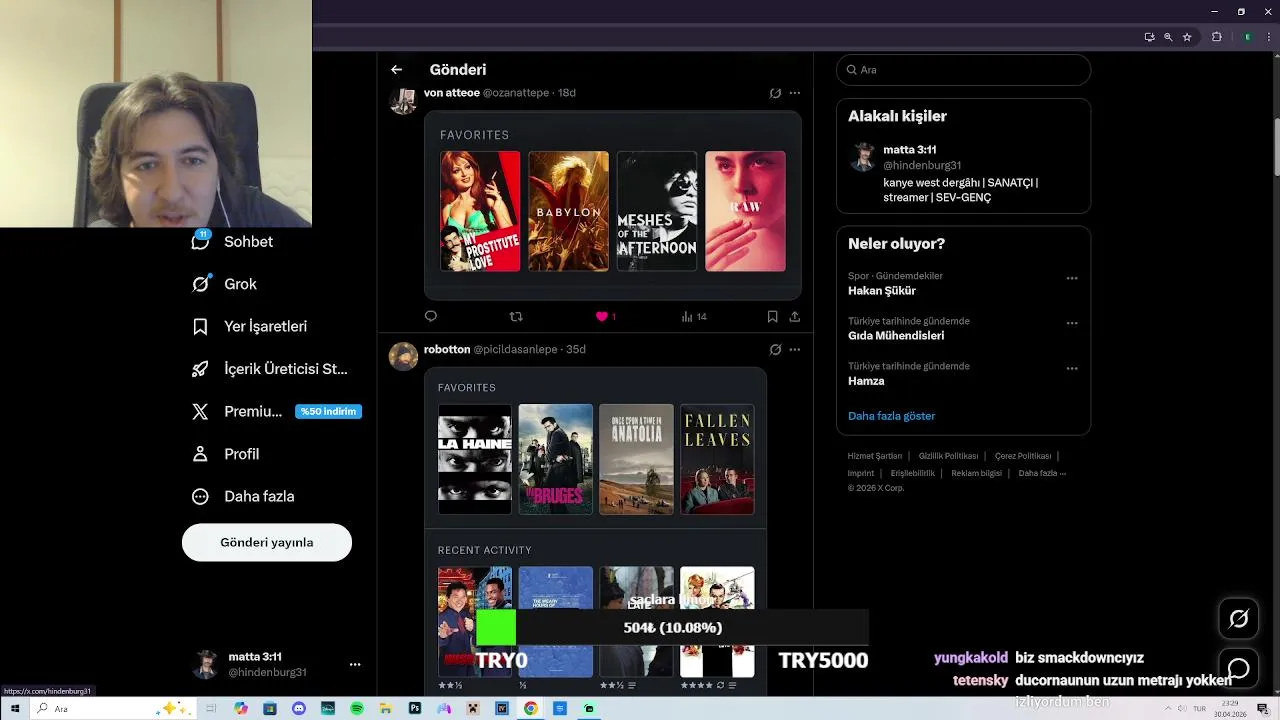
Task: Open the Babylon poster image
Action: pyautogui.click(x=568, y=211)
